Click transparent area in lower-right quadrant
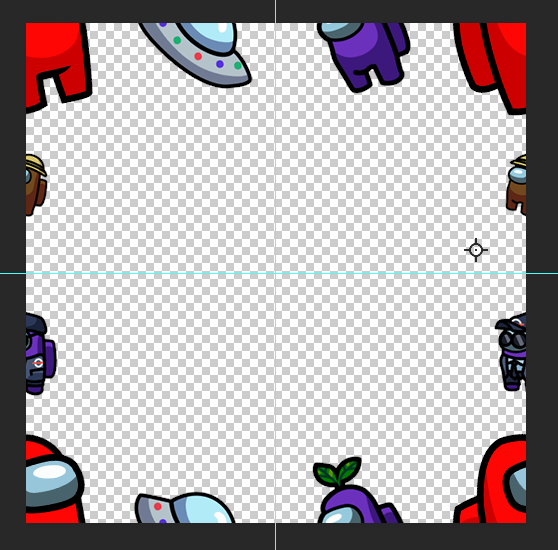Image resolution: width=558 pixels, height=550 pixels. click(x=391, y=374)
